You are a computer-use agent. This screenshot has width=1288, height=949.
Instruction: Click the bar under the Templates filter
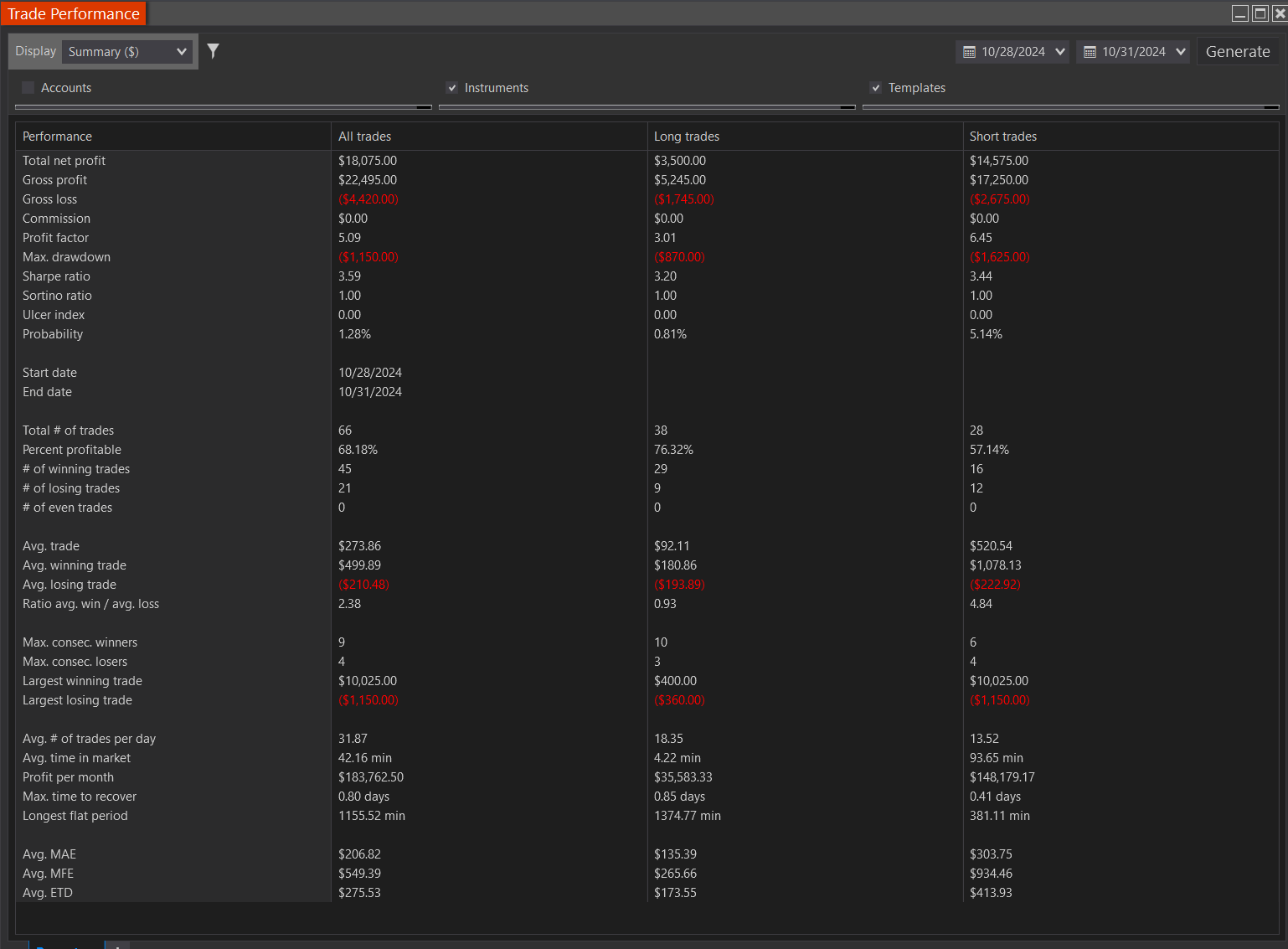click(1070, 107)
